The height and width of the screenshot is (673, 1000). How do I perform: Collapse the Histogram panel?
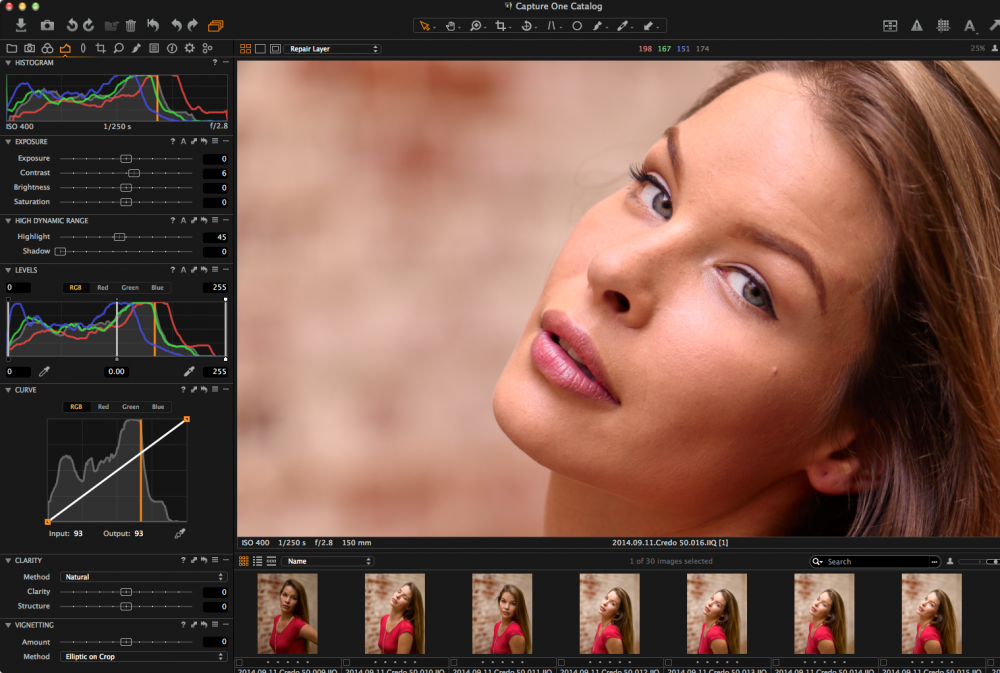coord(8,63)
